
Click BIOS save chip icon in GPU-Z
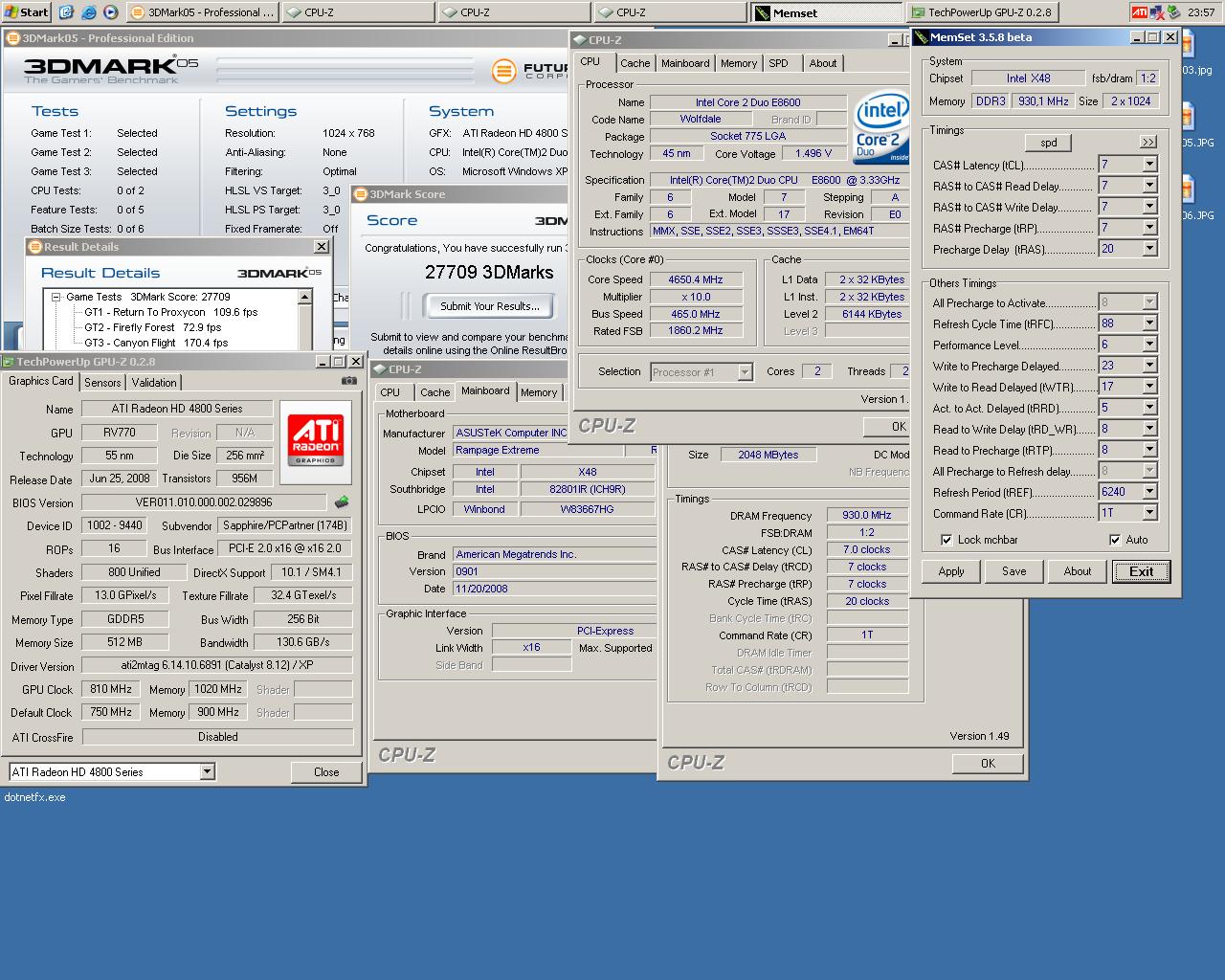[x=342, y=501]
